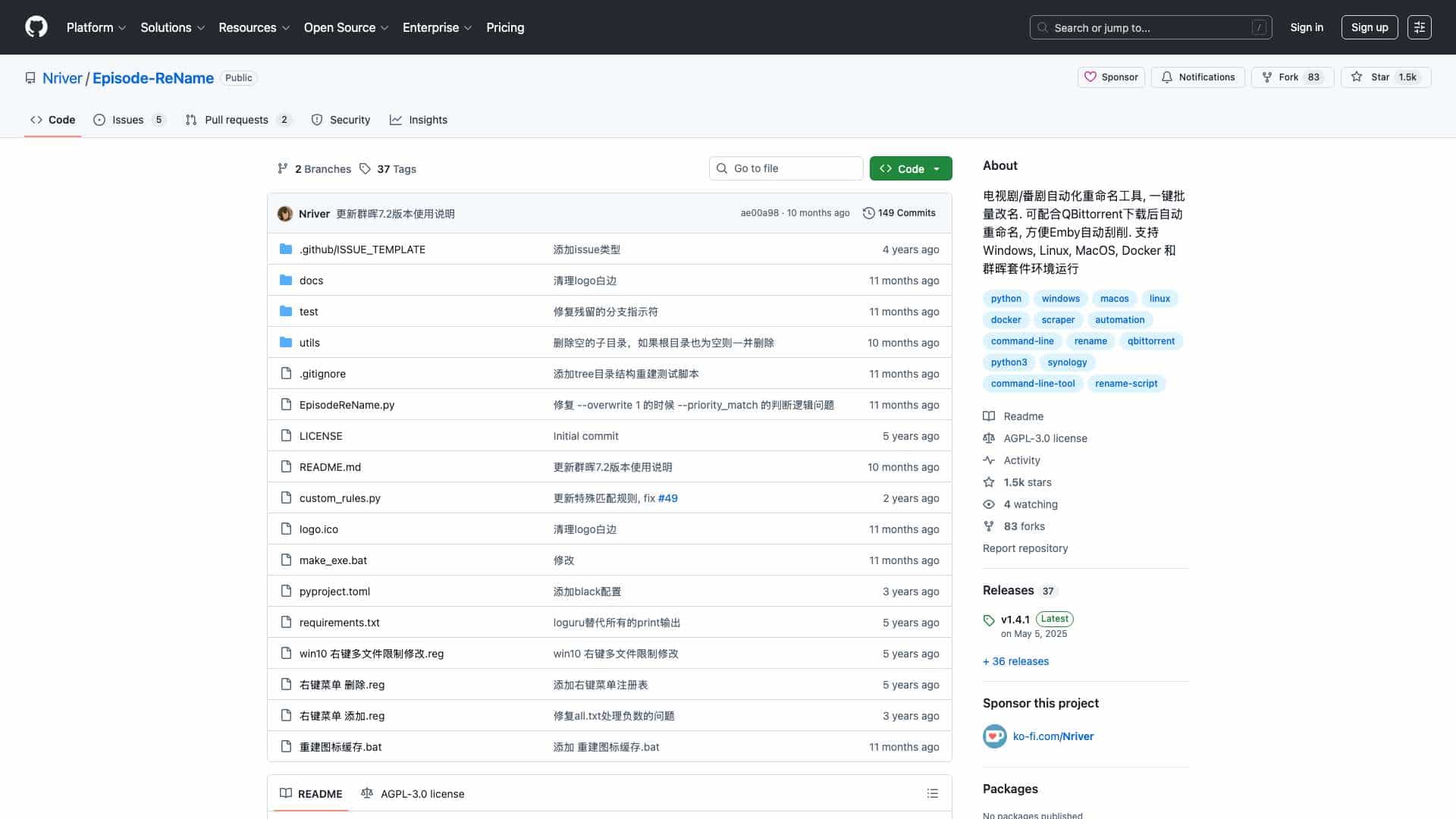Switch to the Issues tab

[129, 120]
